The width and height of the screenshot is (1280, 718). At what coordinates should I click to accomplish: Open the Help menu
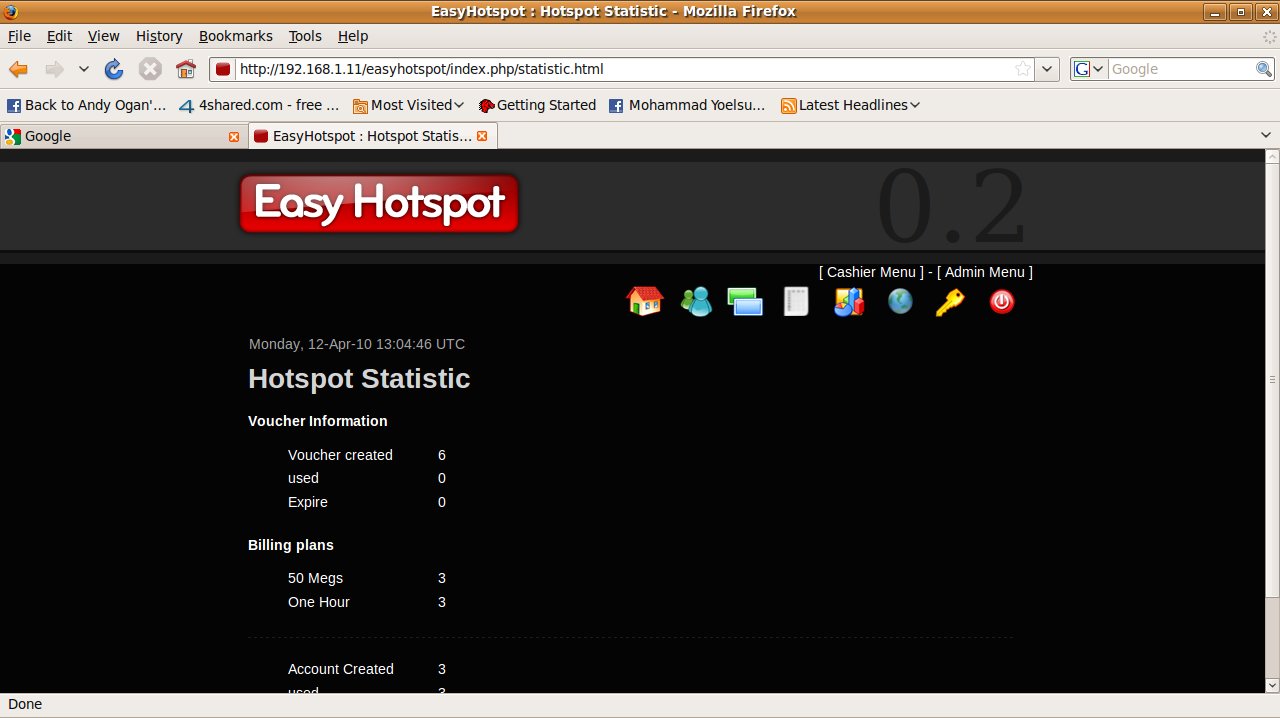pyautogui.click(x=353, y=36)
